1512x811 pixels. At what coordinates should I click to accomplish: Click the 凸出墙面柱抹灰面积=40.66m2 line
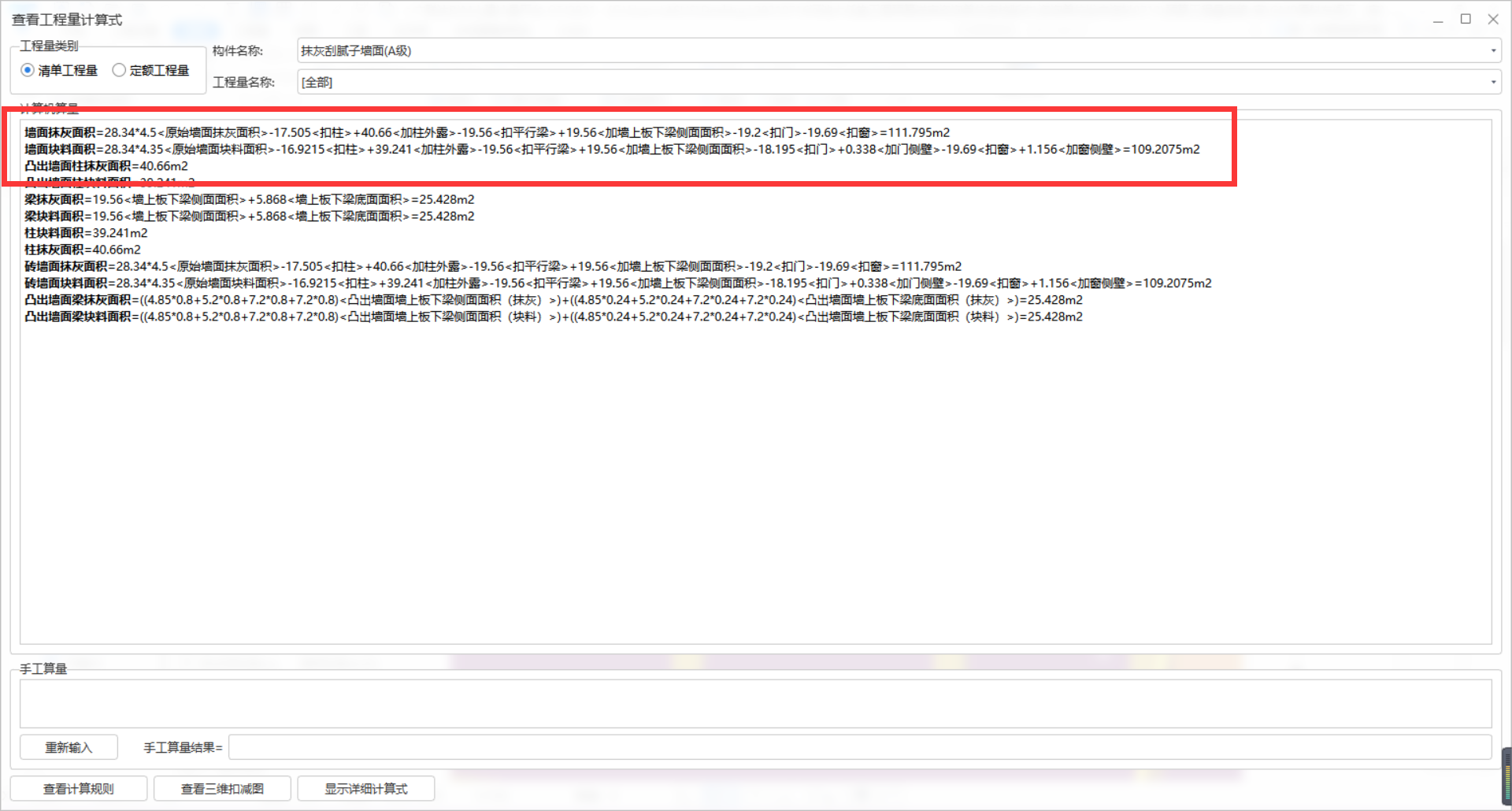(x=106, y=166)
